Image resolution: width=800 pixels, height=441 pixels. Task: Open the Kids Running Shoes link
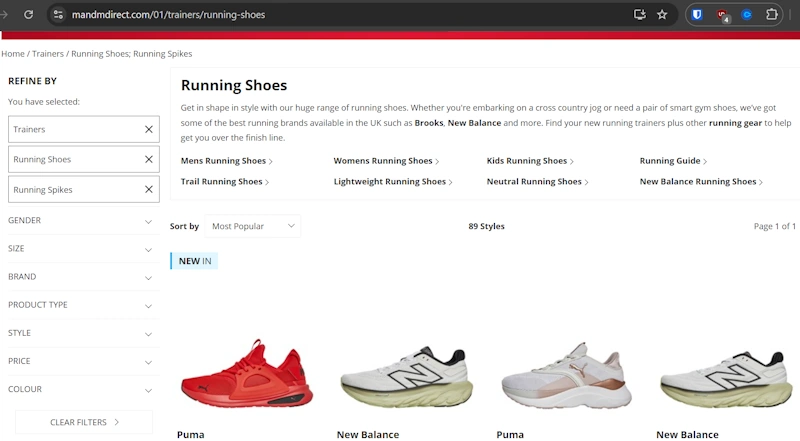click(x=530, y=161)
